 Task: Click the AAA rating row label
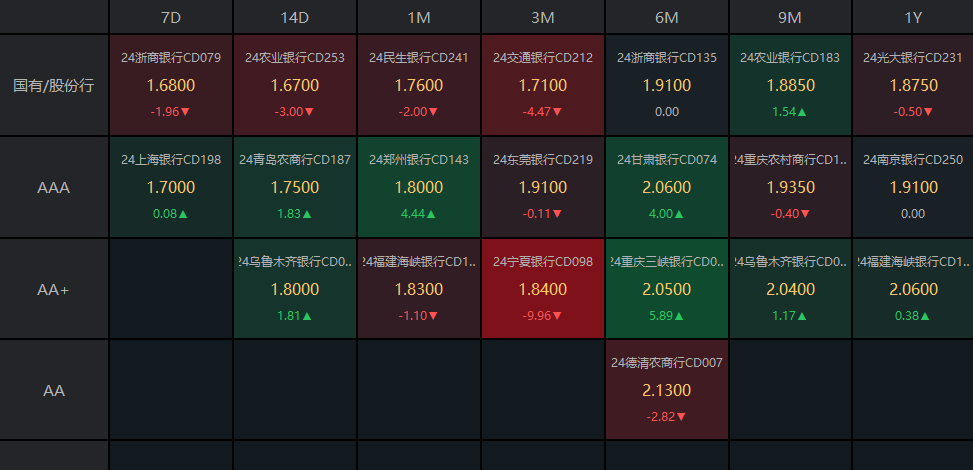point(54,187)
